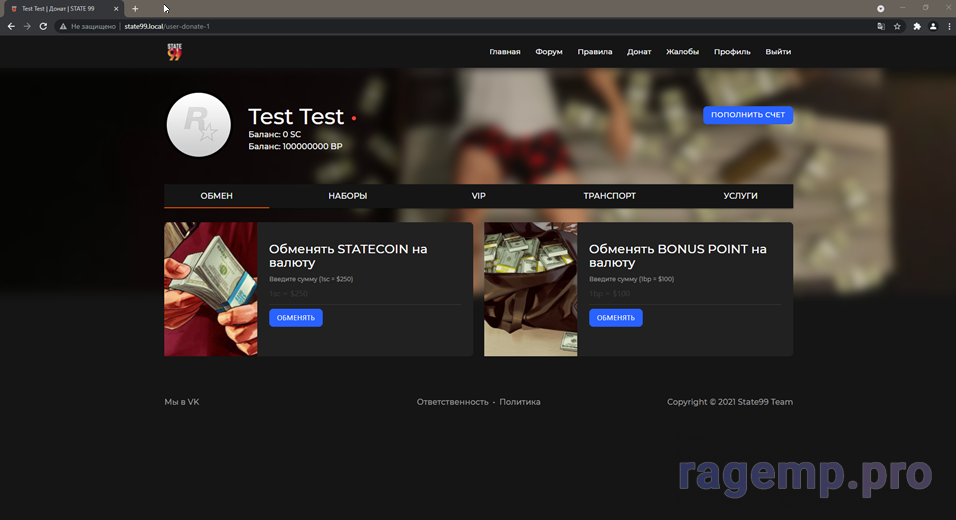This screenshot has width=956, height=520.
Task: Open a new browser tab with plus
Action: click(x=135, y=8)
